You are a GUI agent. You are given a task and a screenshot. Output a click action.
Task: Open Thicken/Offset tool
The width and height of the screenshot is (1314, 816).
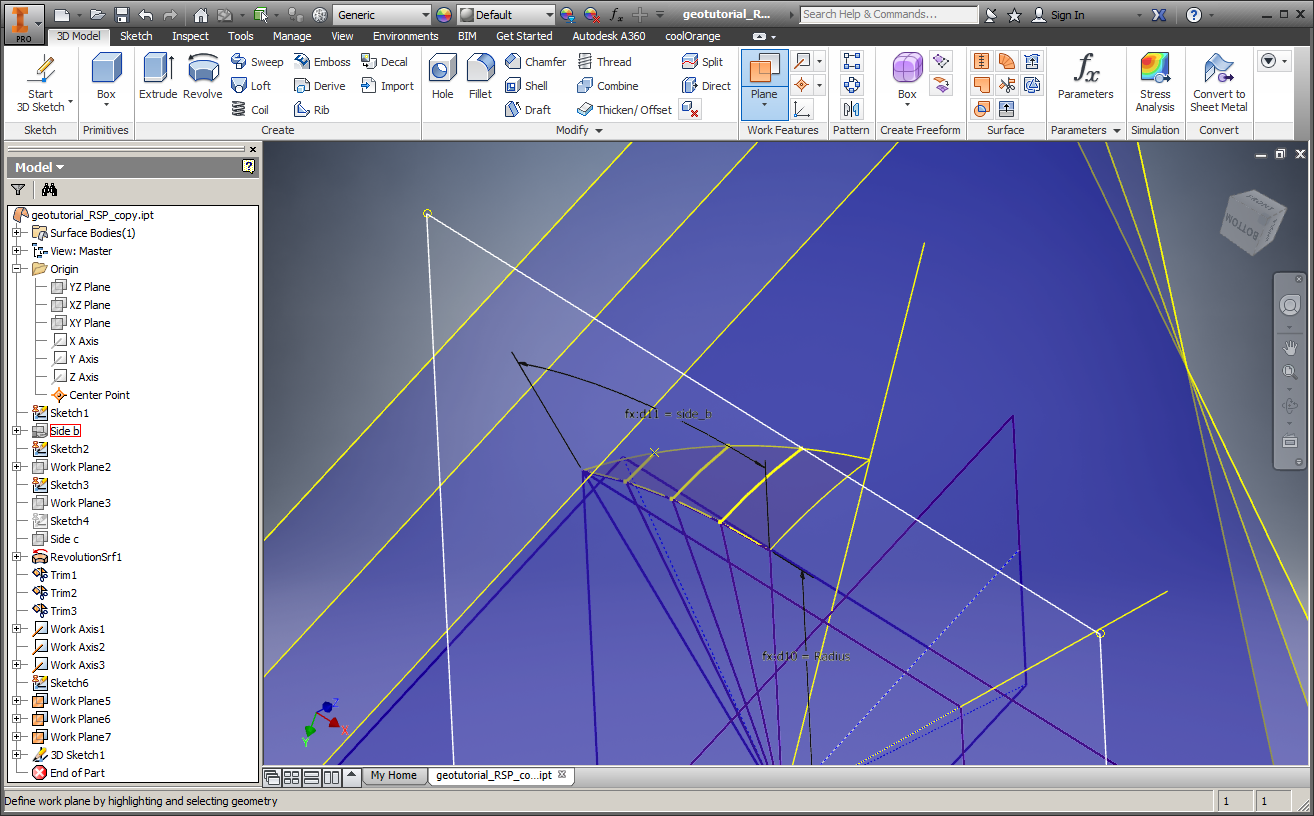(x=624, y=110)
